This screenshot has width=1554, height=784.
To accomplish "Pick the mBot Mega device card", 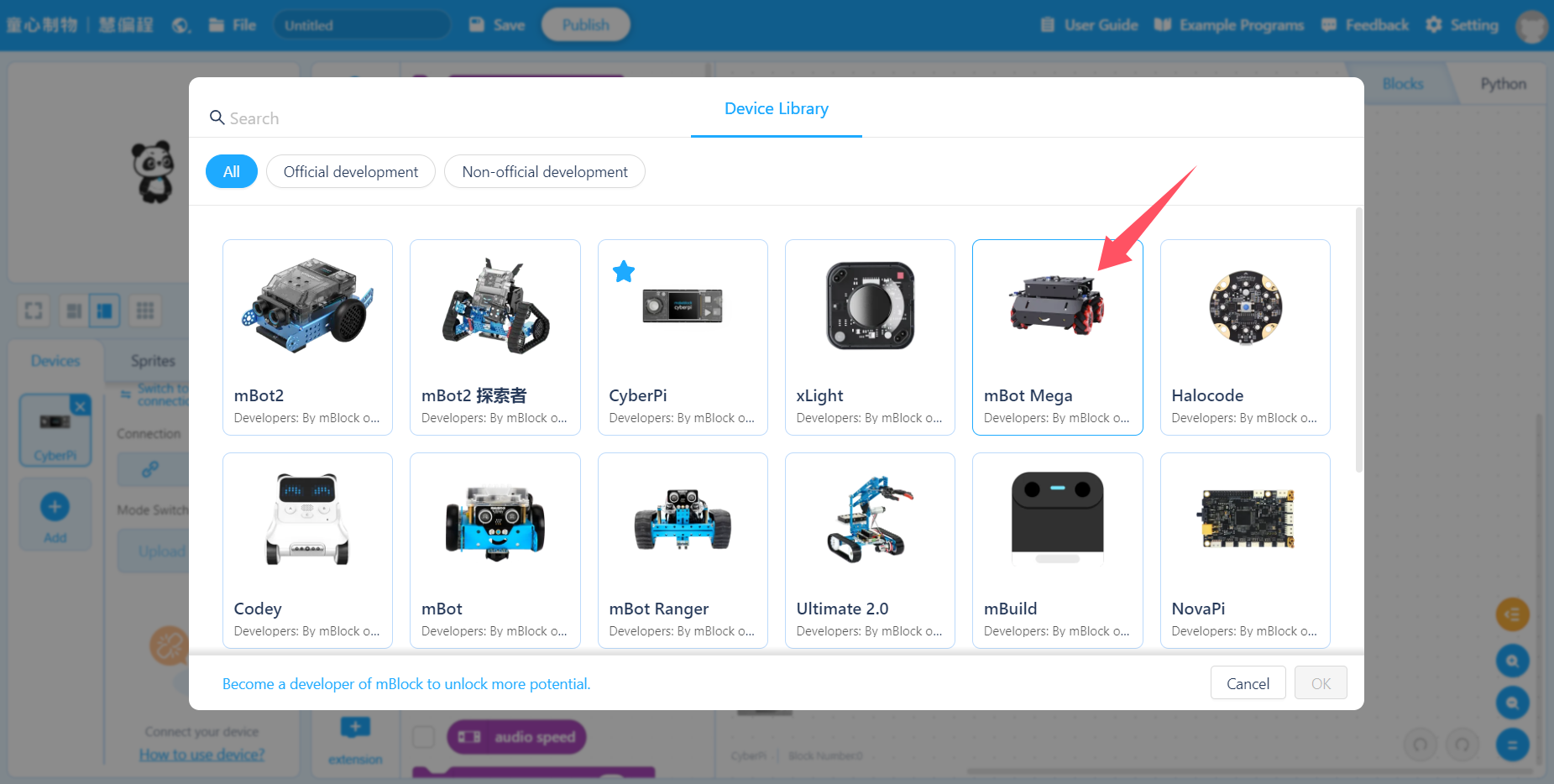I will click(x=1058, y=337).
